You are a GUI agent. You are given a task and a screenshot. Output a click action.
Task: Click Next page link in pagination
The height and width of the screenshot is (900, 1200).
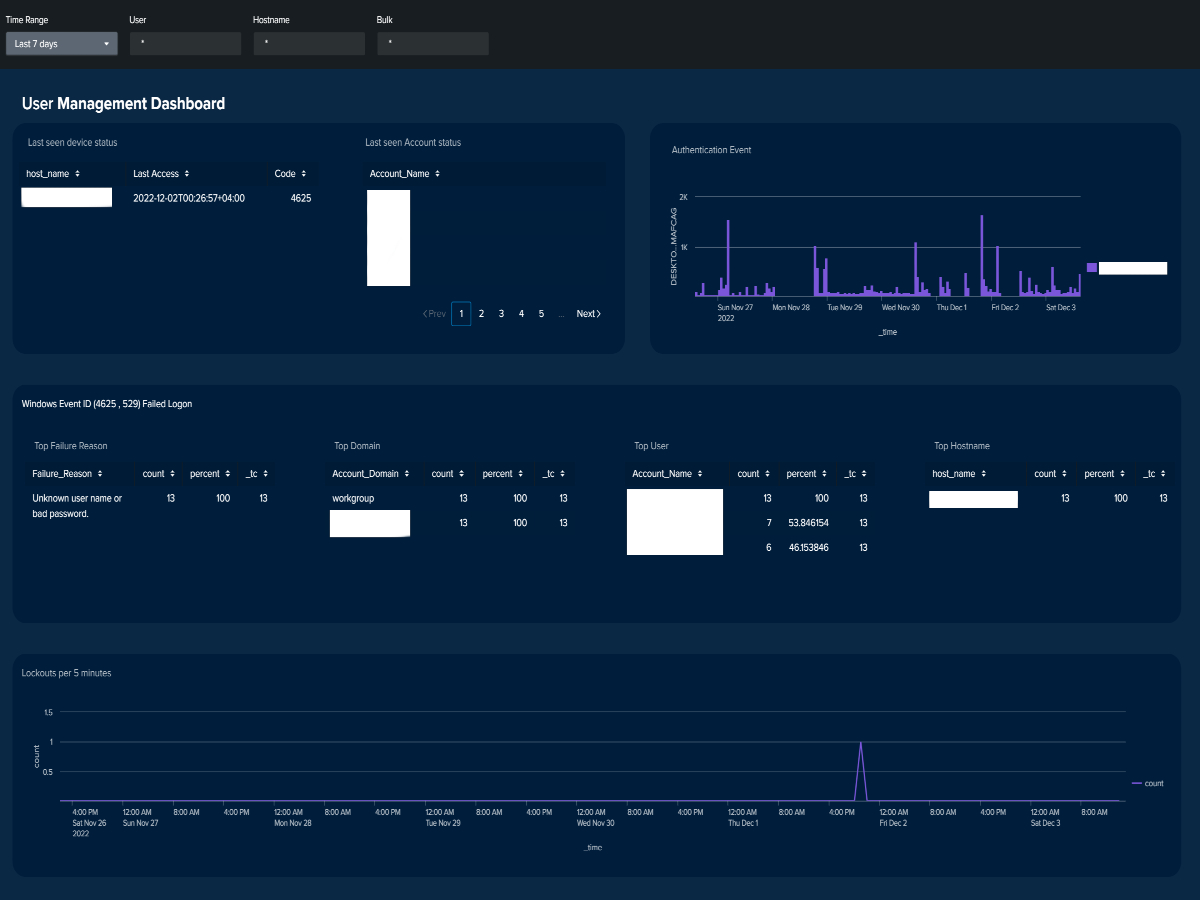588,314
